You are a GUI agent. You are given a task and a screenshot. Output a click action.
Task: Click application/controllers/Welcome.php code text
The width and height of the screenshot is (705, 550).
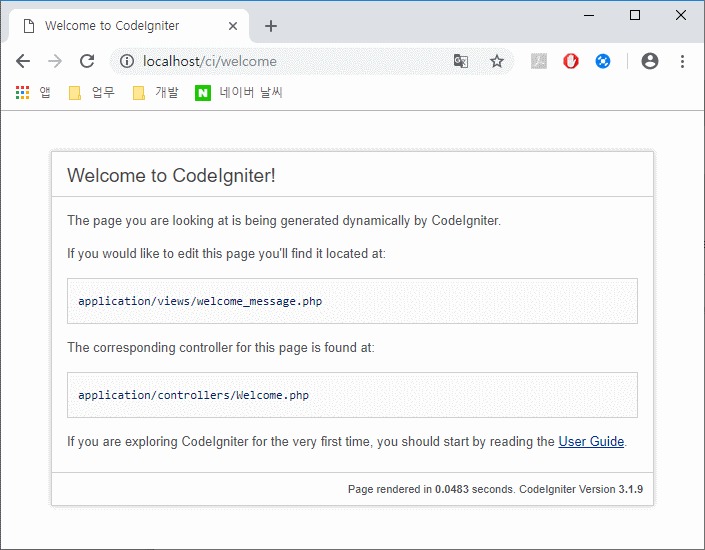pyautogui.click(x=193, y=395)
